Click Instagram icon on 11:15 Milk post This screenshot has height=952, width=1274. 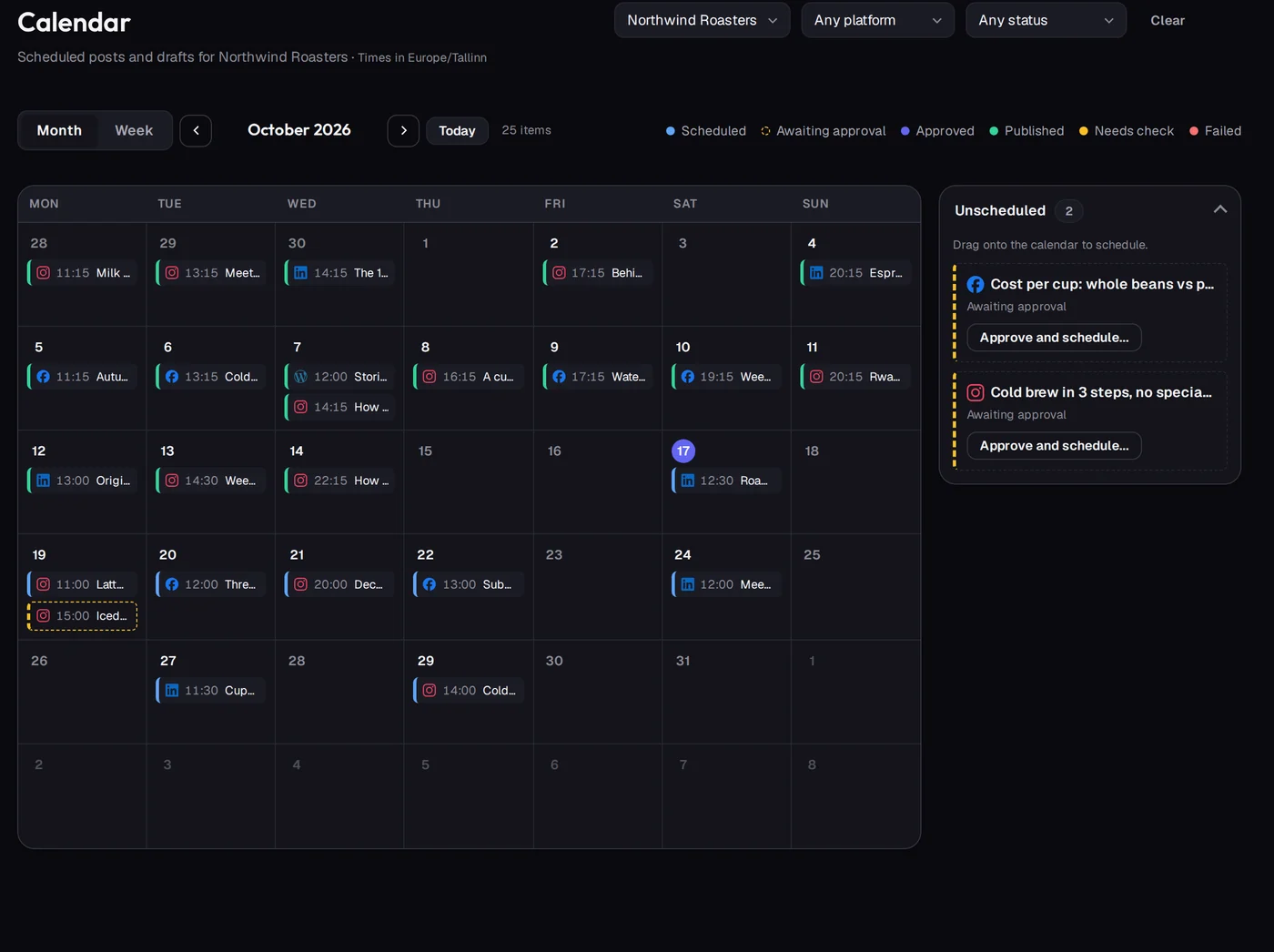[43, 273]
